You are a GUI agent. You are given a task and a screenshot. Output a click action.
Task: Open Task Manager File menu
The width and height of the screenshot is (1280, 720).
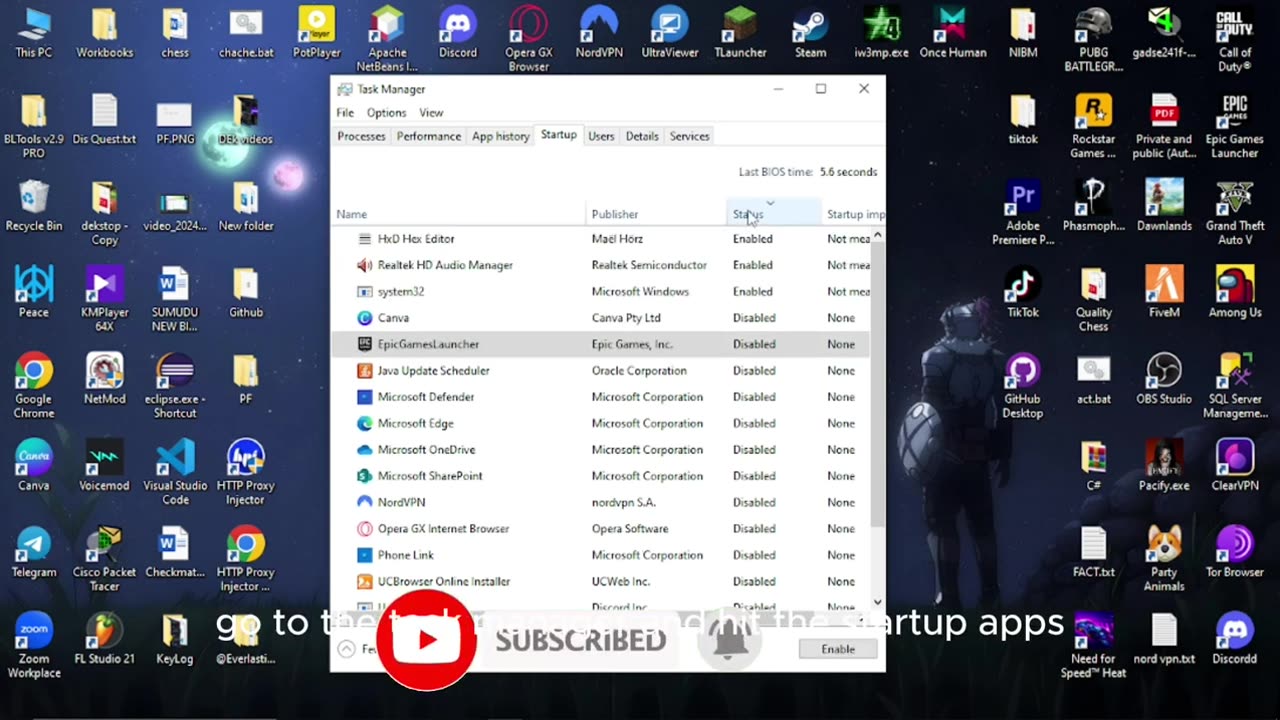[x=345, y=113]
